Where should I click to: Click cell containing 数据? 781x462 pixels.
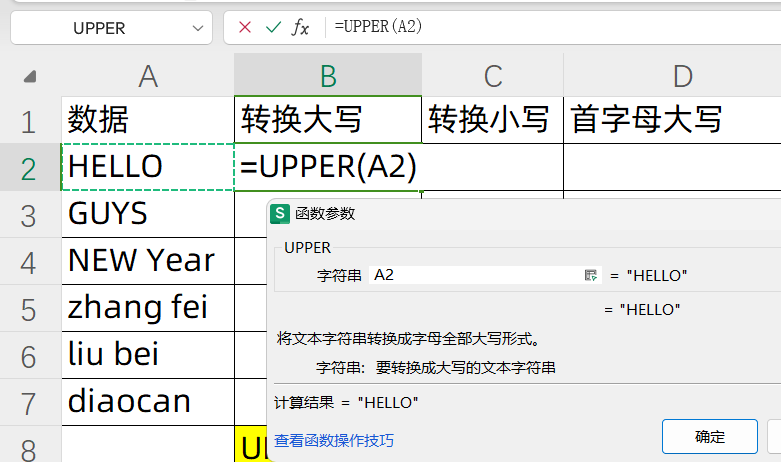point(148,120)
